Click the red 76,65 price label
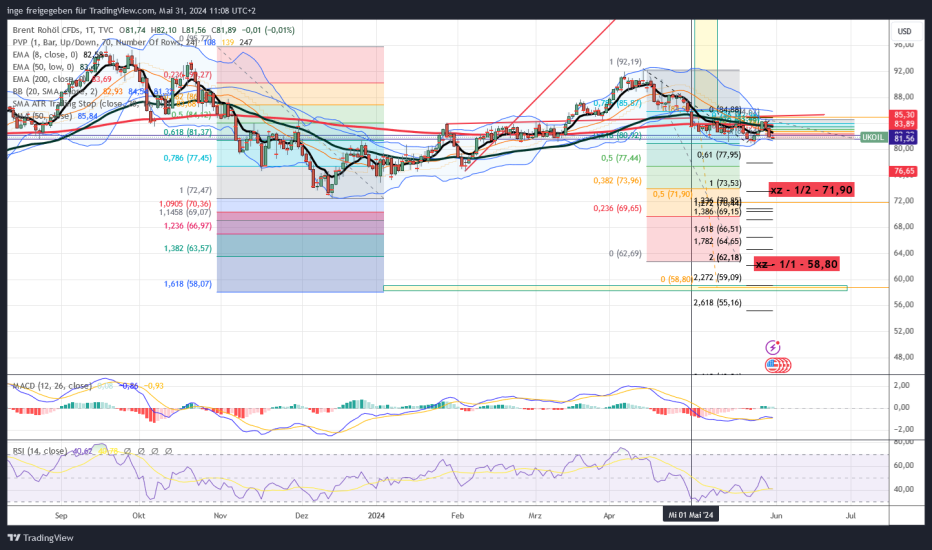The height and width of the screenshot is (550, 932). tap(903, 171)
